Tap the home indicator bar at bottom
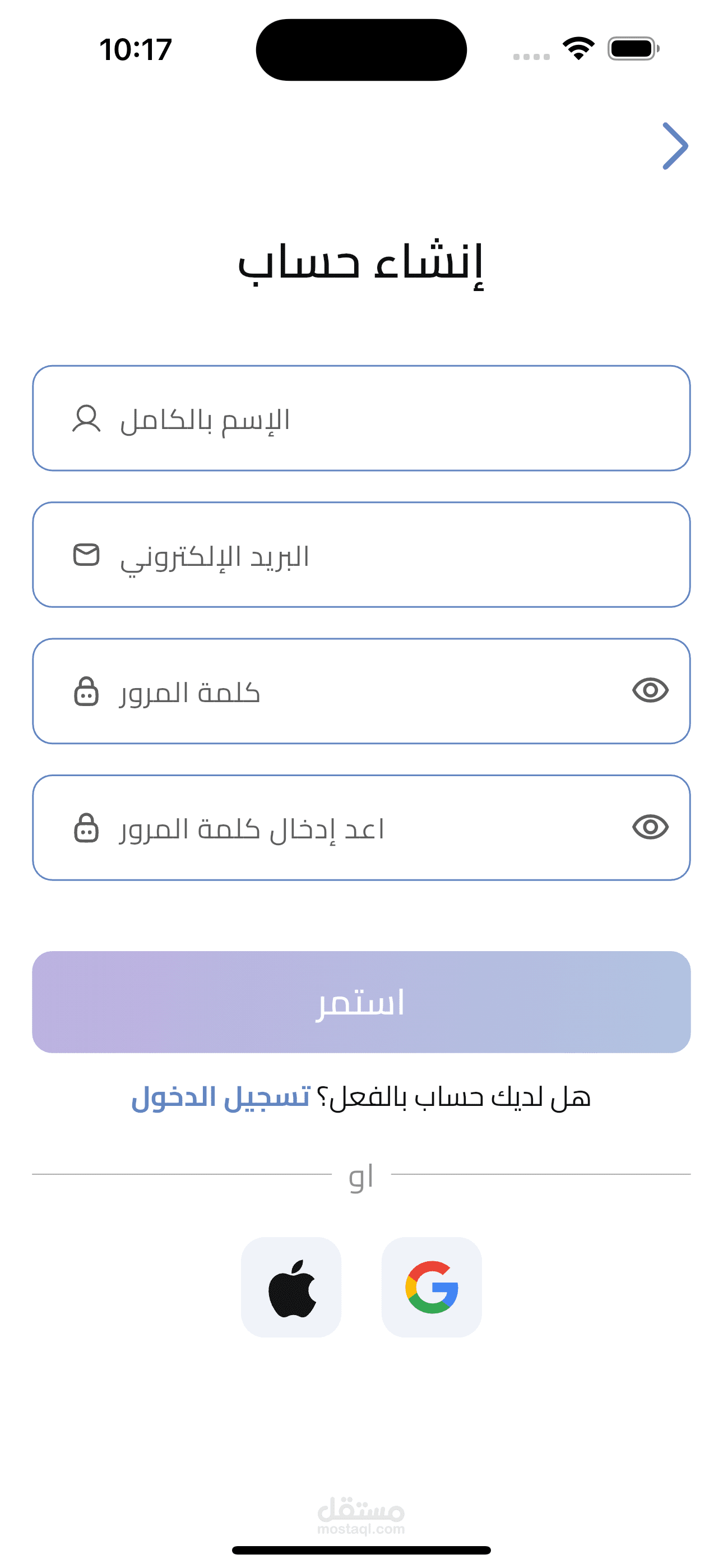Screen dimensions: 723x1568 pyautogui.click(x=361, y=1549)
